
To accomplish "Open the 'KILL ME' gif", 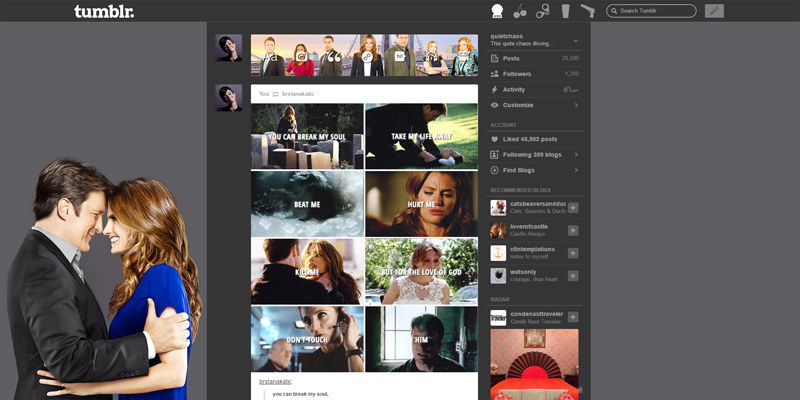I will (307, 271).
